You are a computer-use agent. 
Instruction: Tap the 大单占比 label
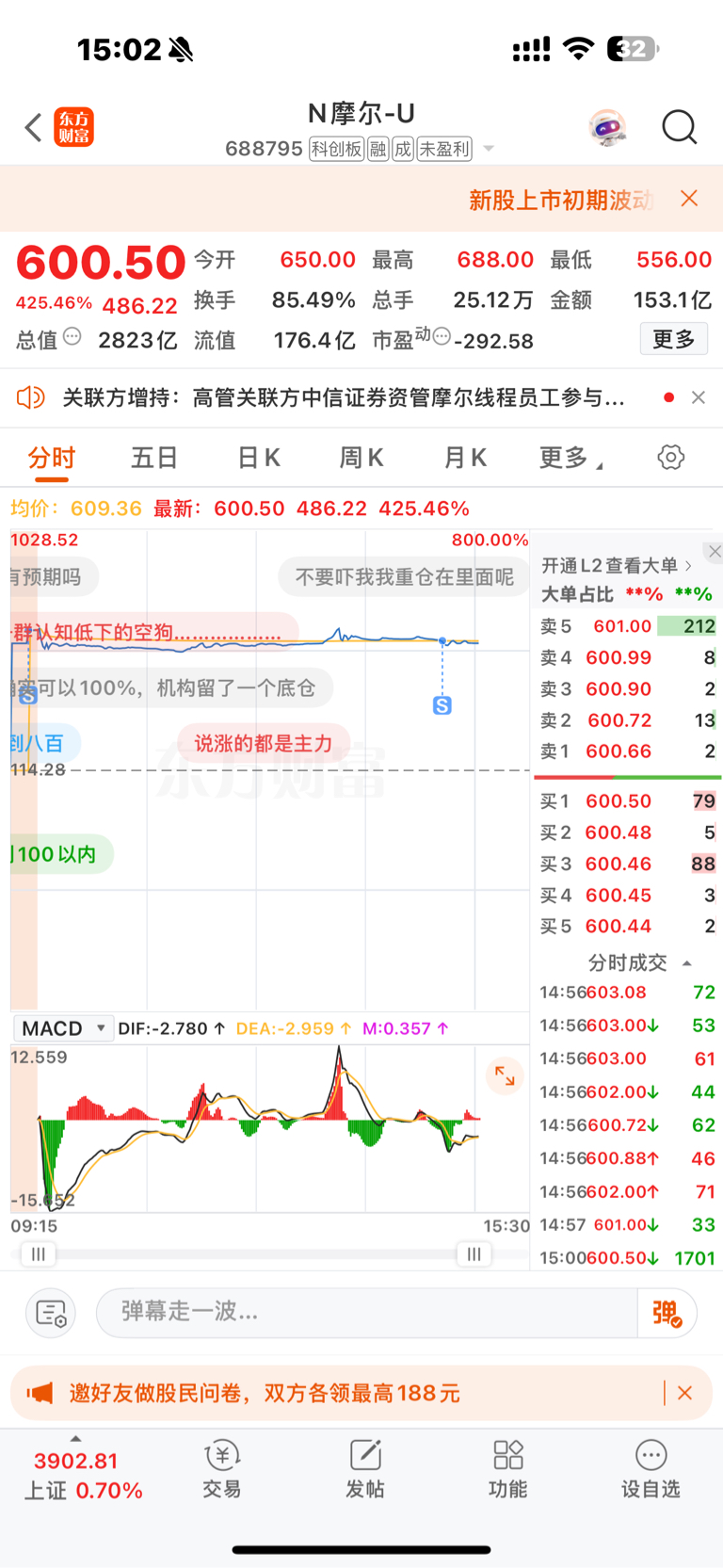(577, 594)
